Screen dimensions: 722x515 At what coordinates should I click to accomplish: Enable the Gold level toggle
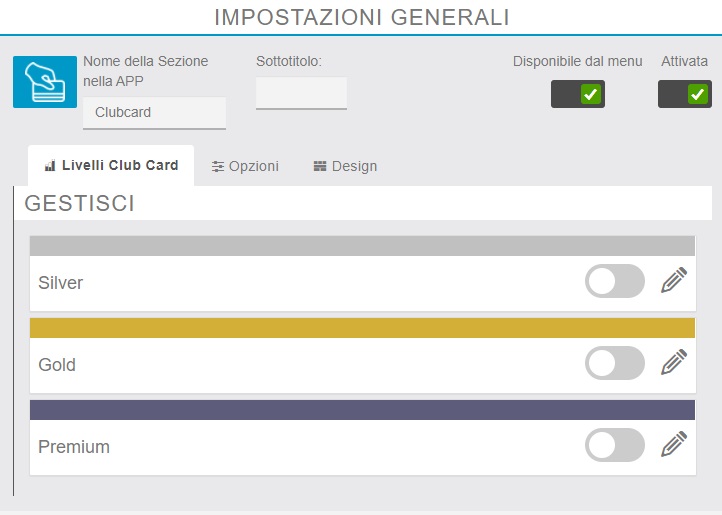pos(614,363)
